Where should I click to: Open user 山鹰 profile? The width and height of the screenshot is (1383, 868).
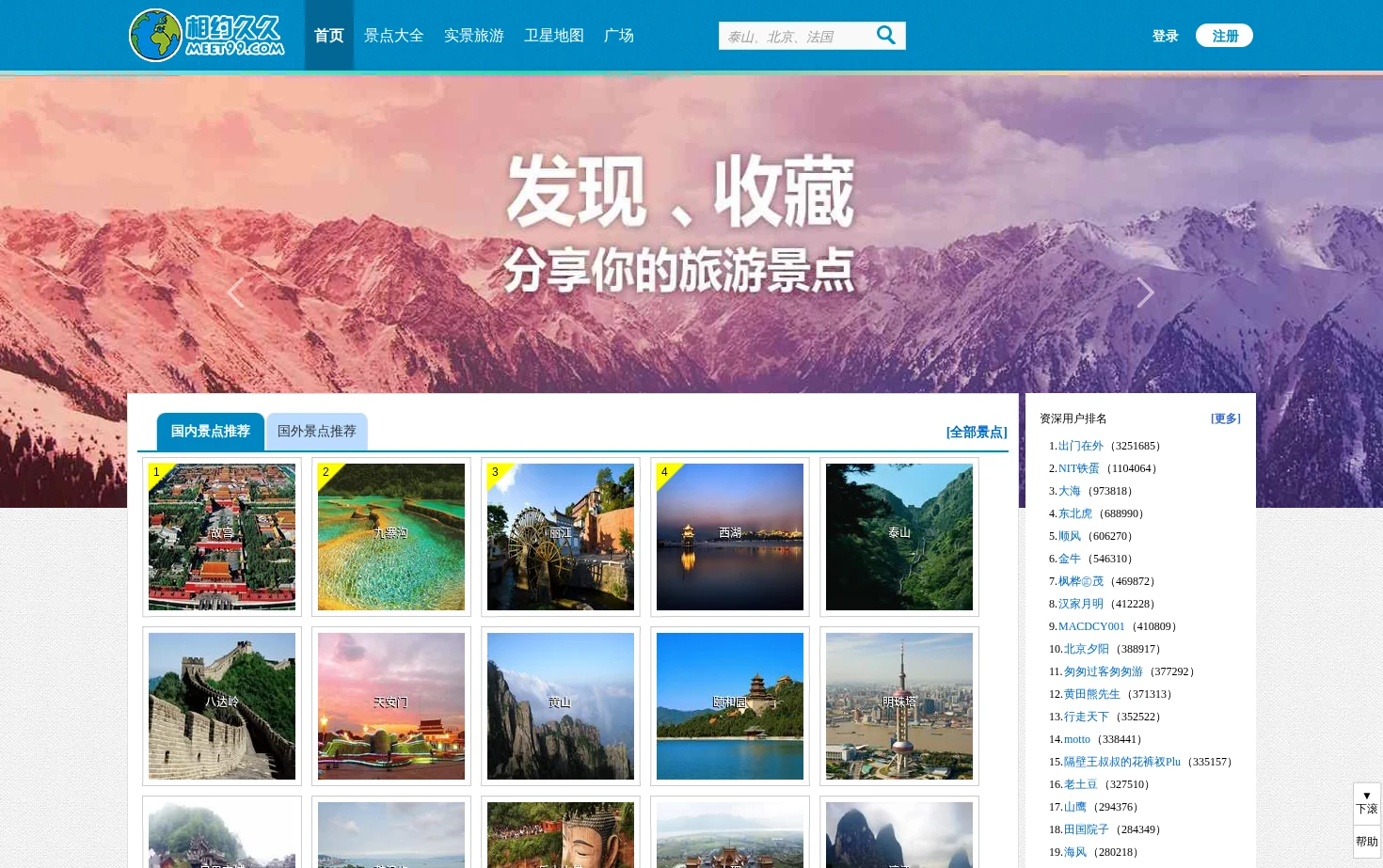pos(1074,807)
